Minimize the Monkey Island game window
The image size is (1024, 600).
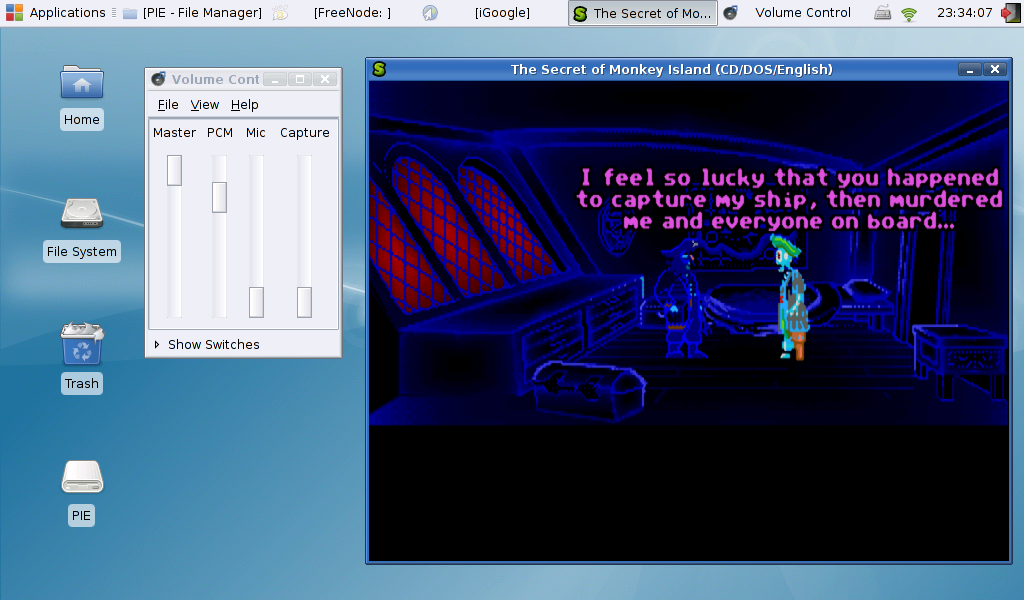click(x=970, y=69)
